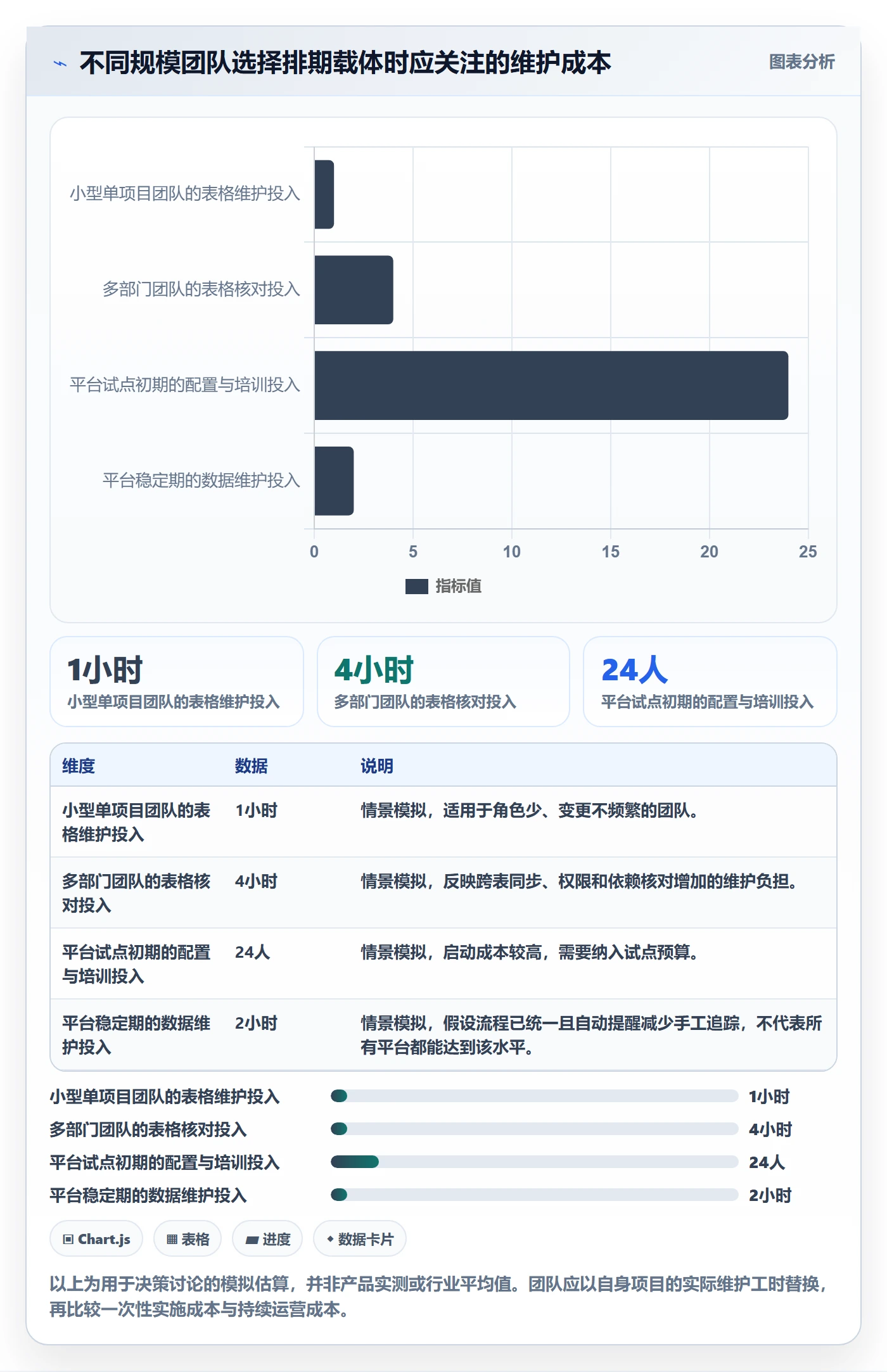Select table cell 2小时
This screenshot has height=1372, width=887.
(256, 1024)
